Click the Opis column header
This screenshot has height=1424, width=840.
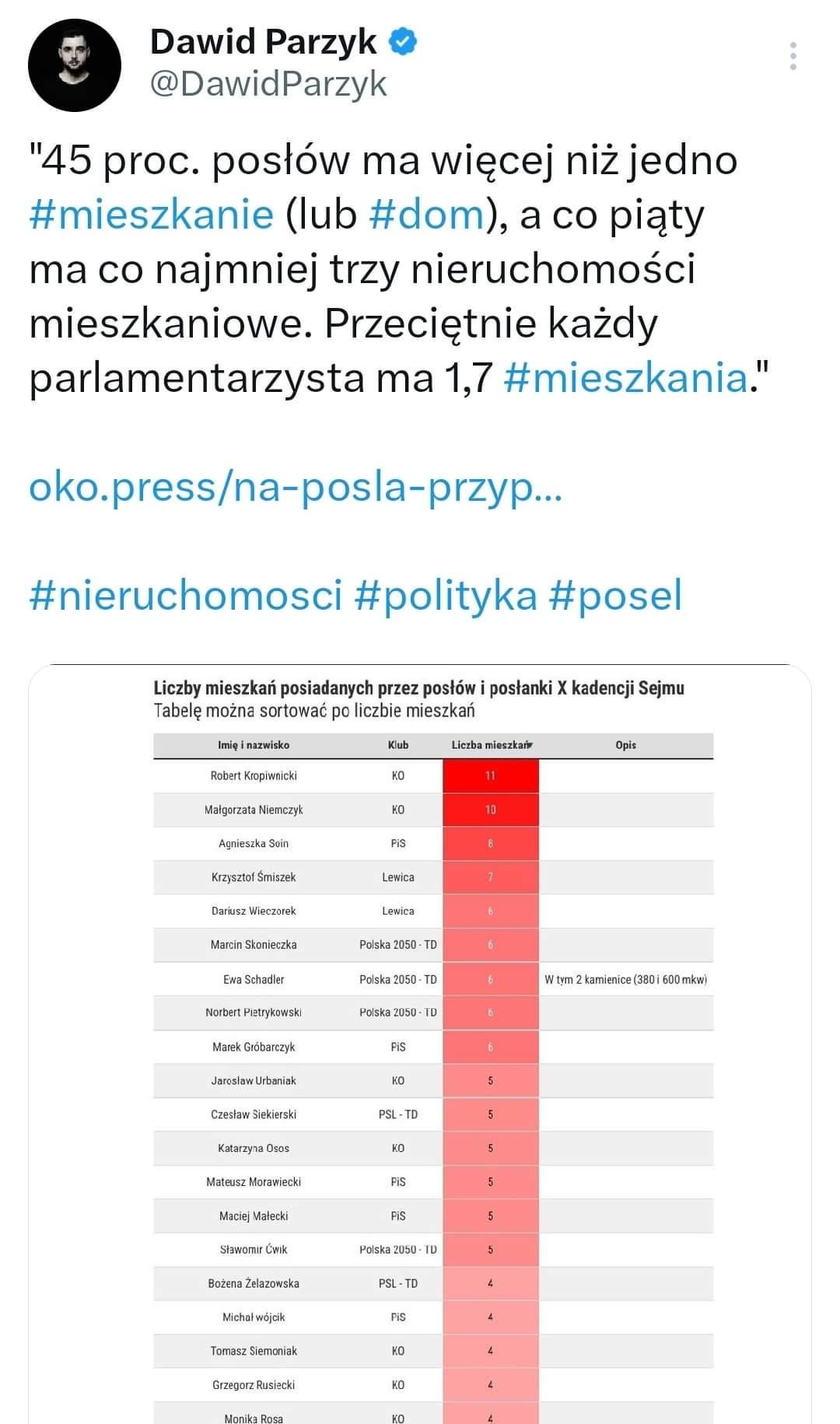625,745
